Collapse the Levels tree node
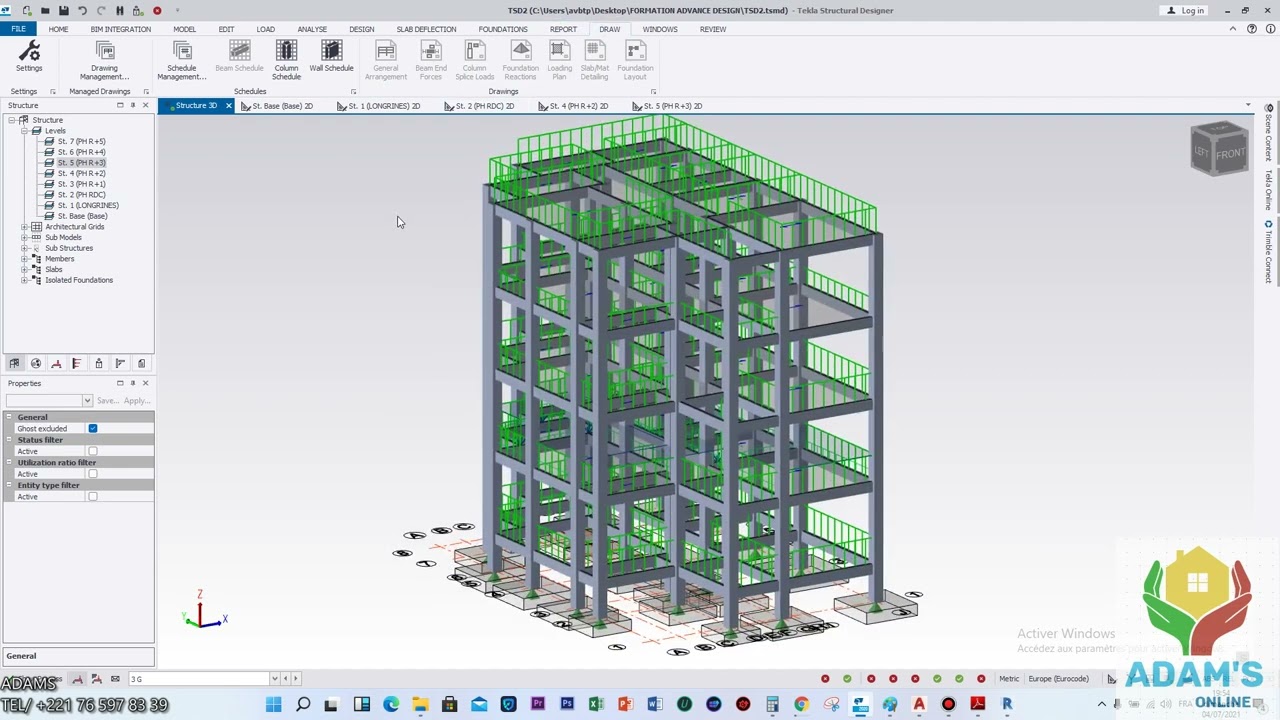 (x=24, y=131)
